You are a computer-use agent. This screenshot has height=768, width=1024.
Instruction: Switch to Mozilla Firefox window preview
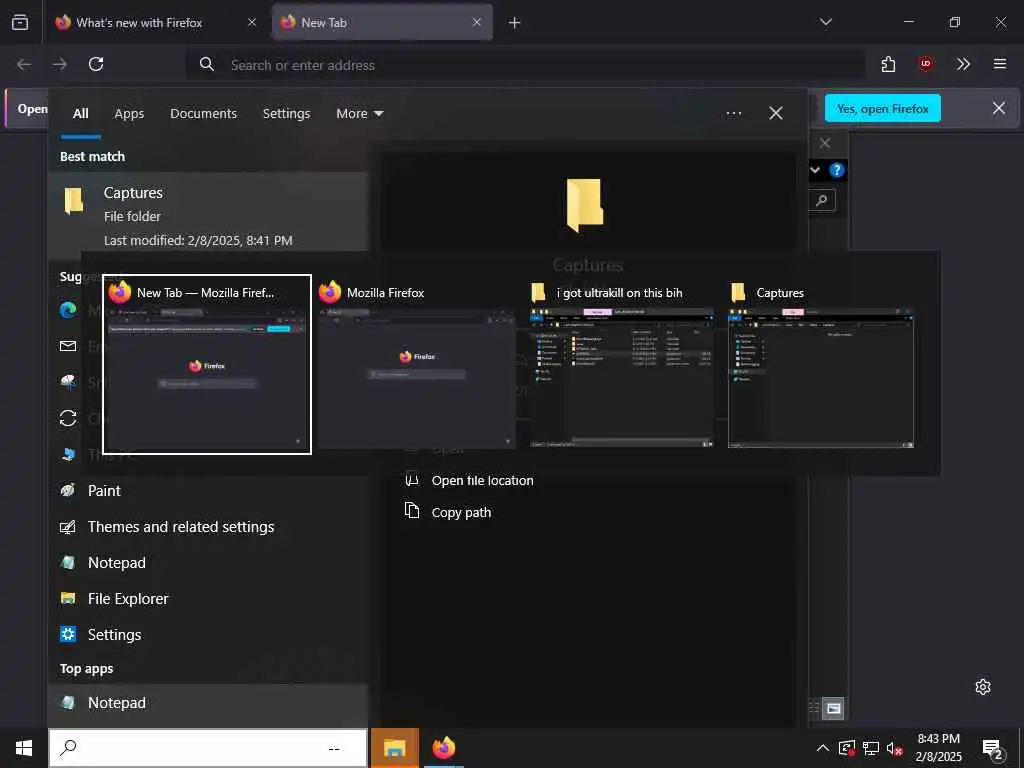416,364
